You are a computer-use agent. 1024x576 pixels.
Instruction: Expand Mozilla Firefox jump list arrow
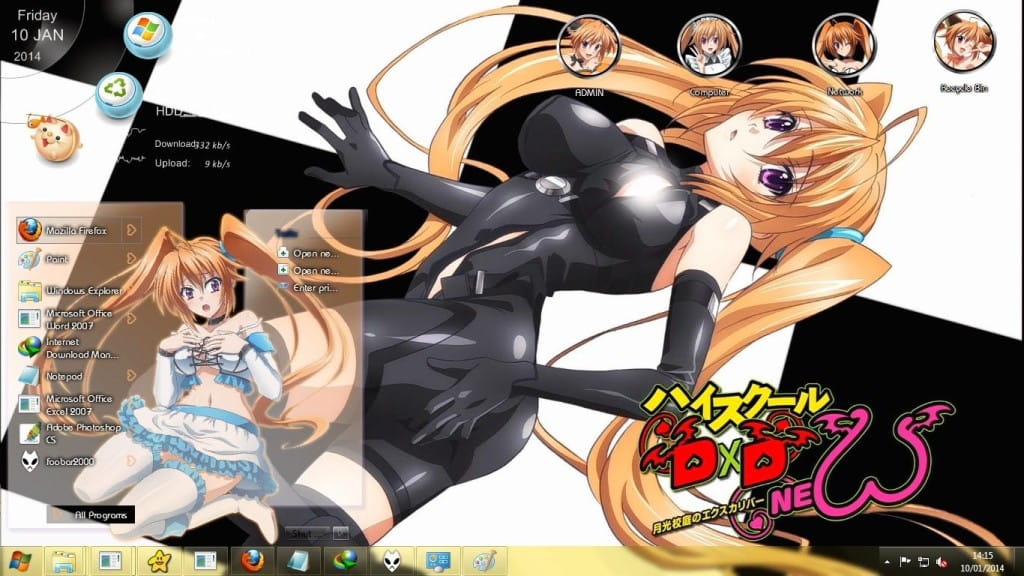pos(131,231)
